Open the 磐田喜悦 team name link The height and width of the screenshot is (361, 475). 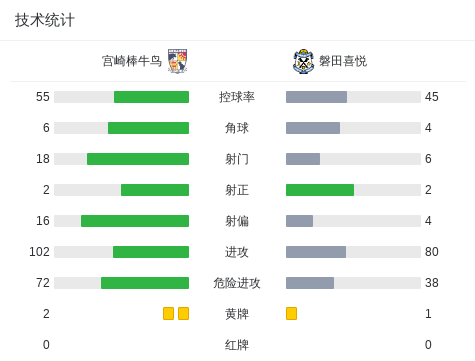[343, 61]
